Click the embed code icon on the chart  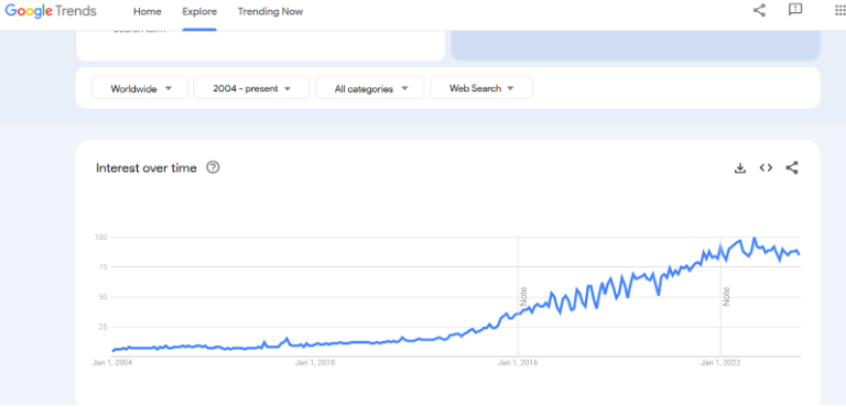[x=766, y=168]
